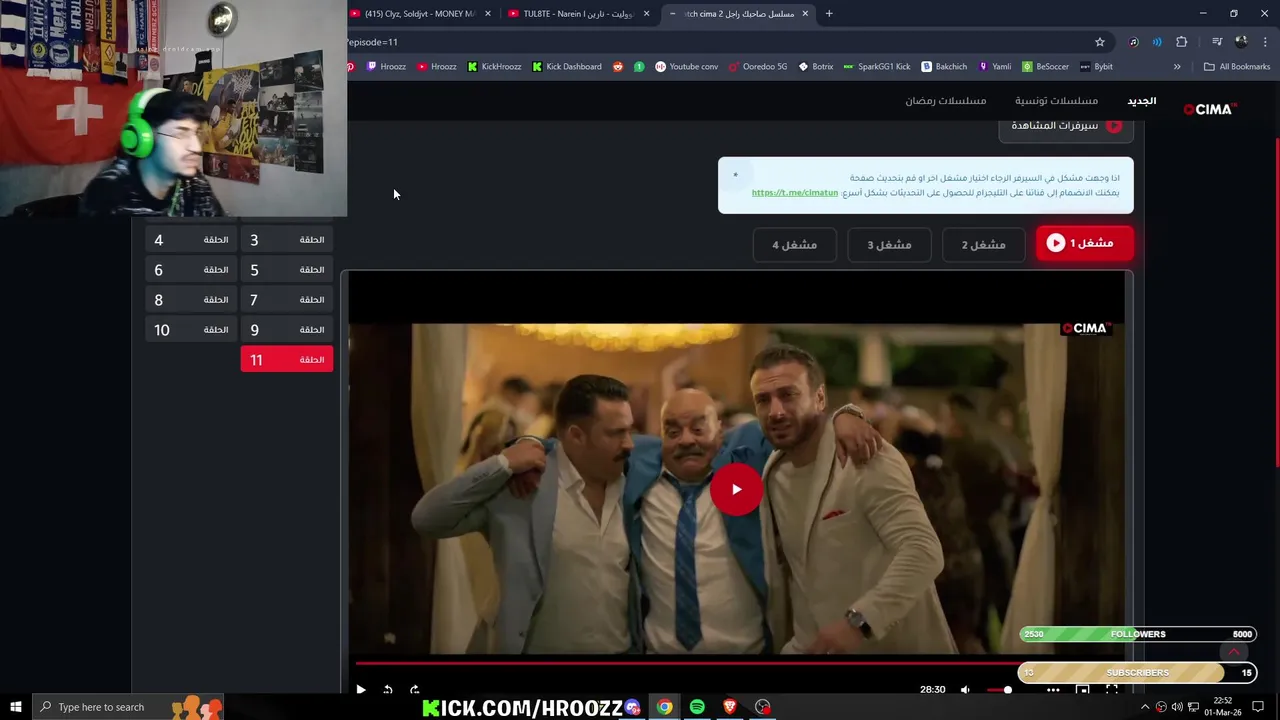Image resolution: width=1280 pixels, height=720 pixels.
Task: Play the video with the red center button
Action: point(736,489)
